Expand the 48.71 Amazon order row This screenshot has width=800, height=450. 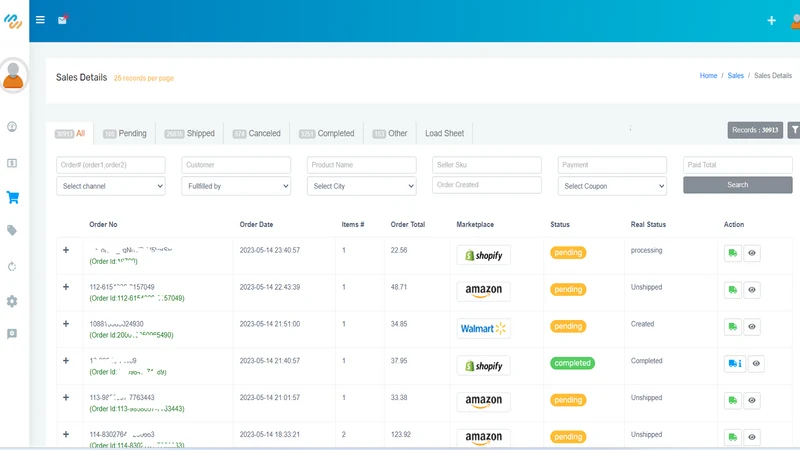pos(66,287)
